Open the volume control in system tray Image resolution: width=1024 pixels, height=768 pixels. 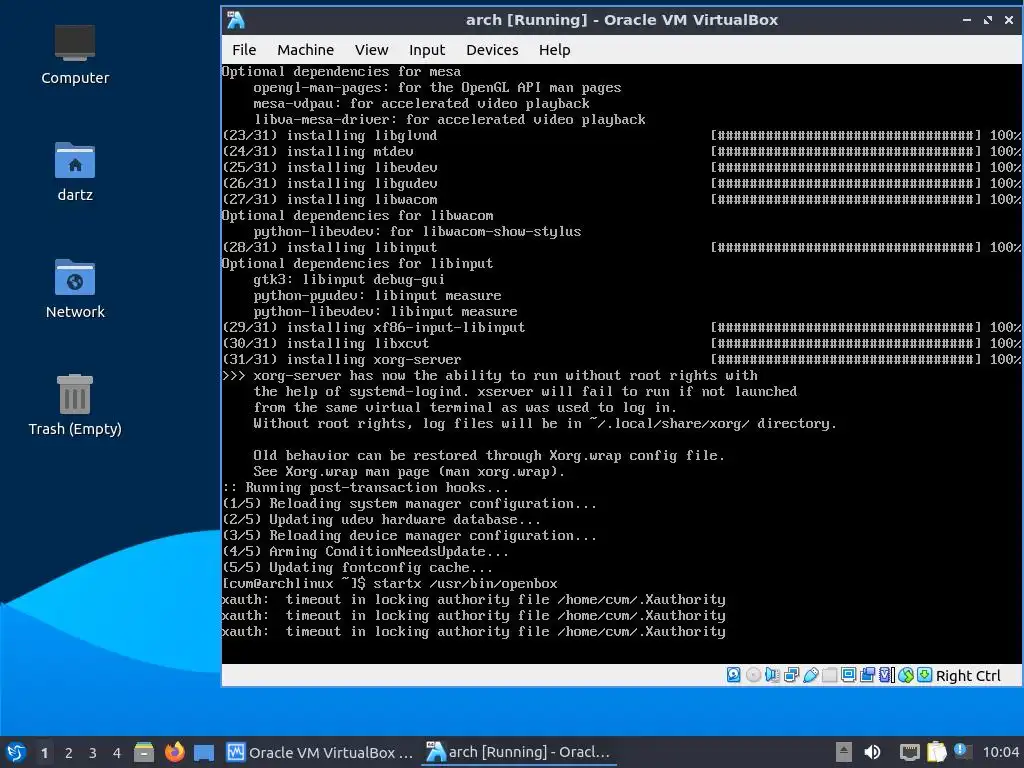point(872,752)
